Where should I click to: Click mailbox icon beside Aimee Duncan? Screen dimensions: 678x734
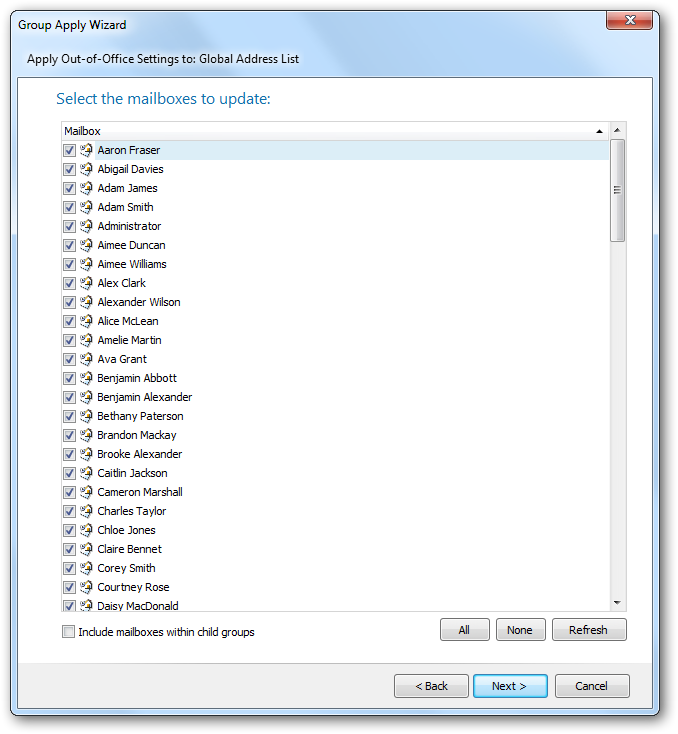tap(86, 245)
